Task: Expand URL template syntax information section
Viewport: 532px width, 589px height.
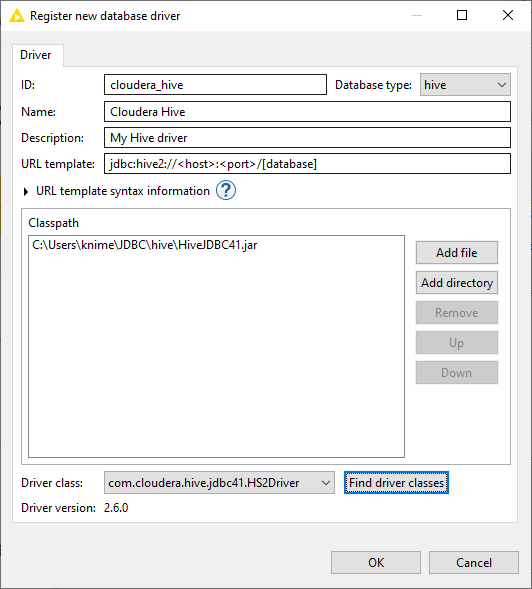Action: click(x=26, y=192)
